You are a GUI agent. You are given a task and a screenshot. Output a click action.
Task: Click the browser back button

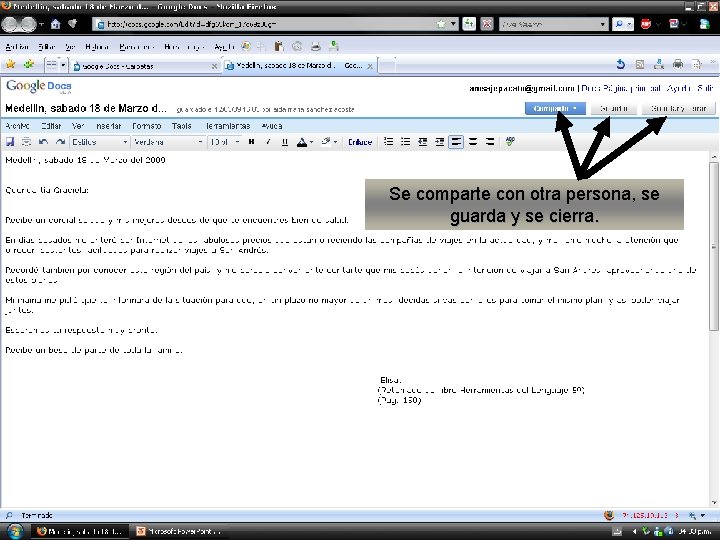click(x=10, y=24)
